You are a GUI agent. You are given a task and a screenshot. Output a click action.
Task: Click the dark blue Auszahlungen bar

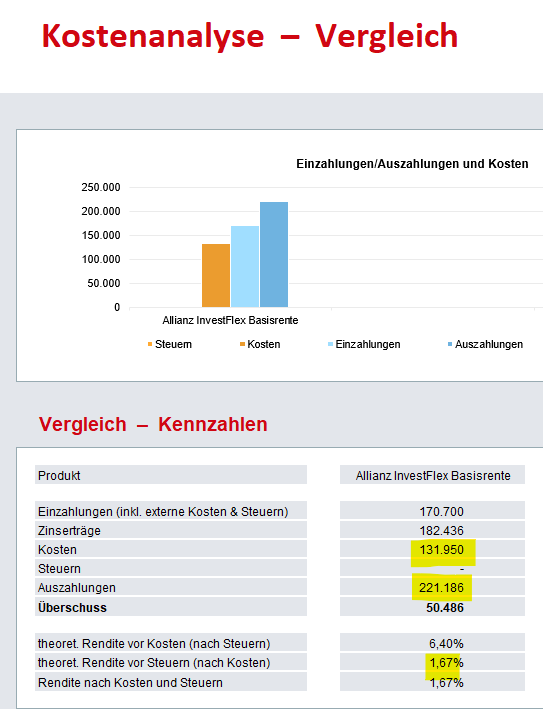coord(274,255)
